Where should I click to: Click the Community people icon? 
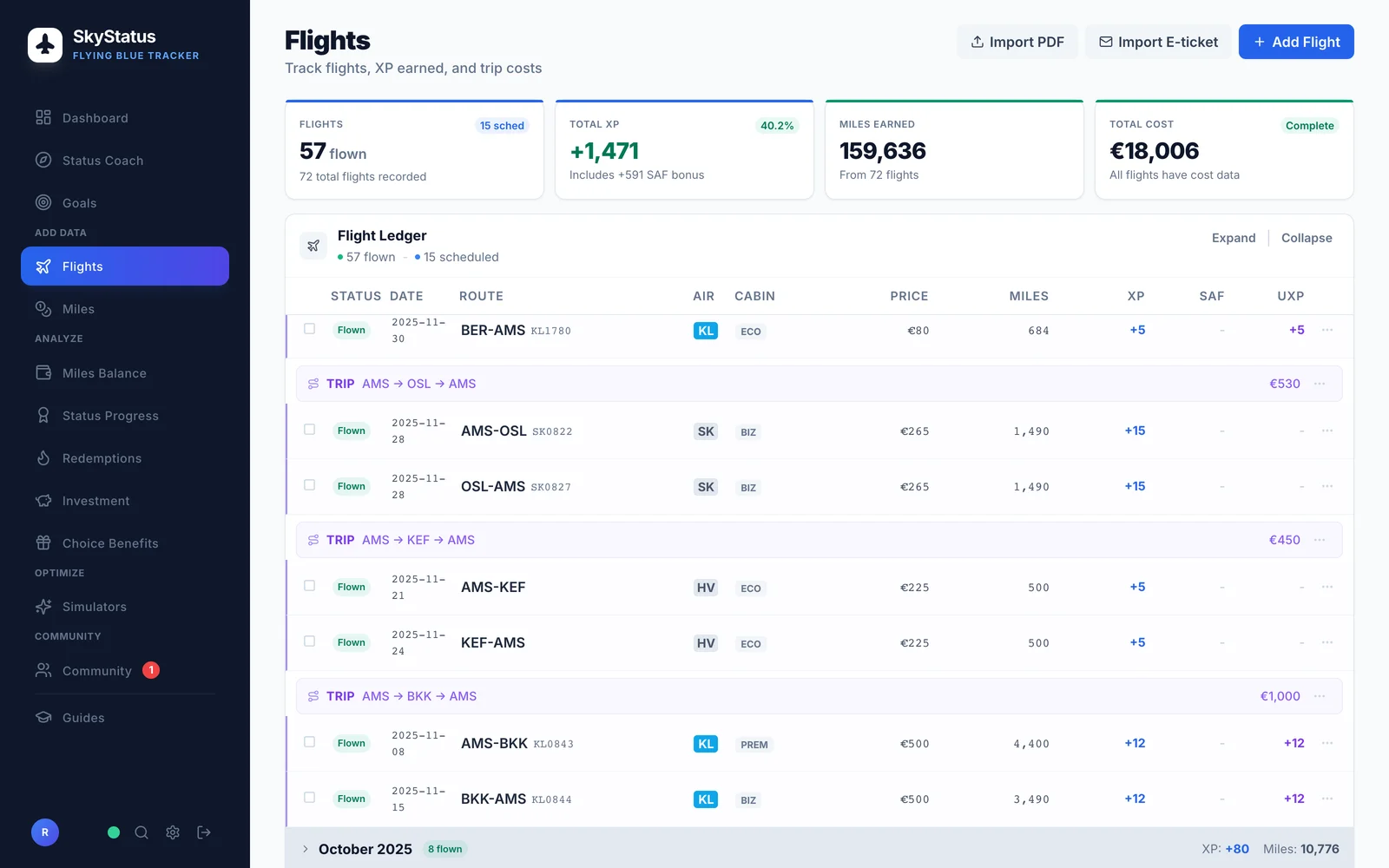(x=43, y=670)
